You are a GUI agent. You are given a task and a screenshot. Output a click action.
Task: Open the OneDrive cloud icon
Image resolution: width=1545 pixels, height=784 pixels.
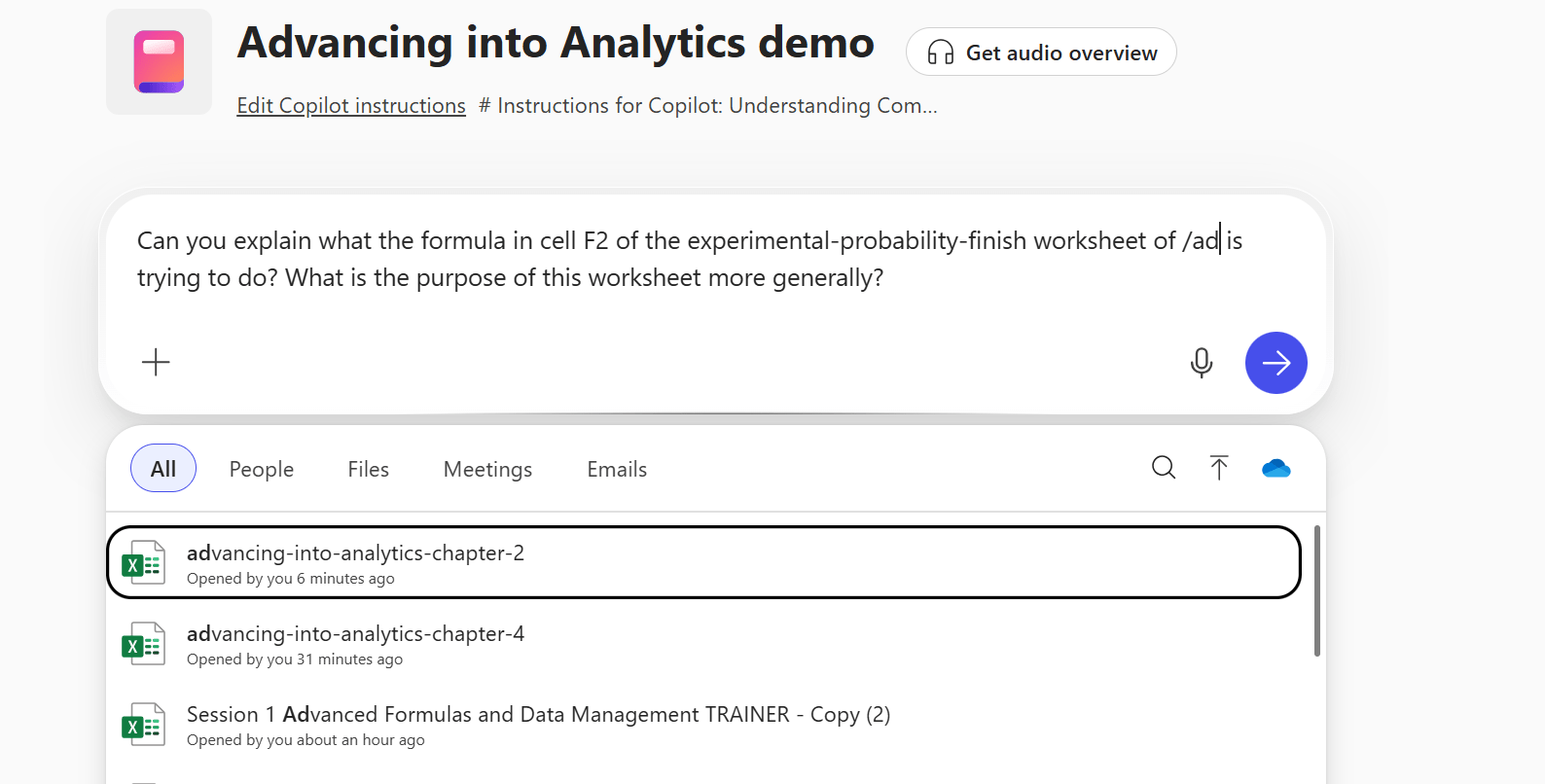[1276, 469]
